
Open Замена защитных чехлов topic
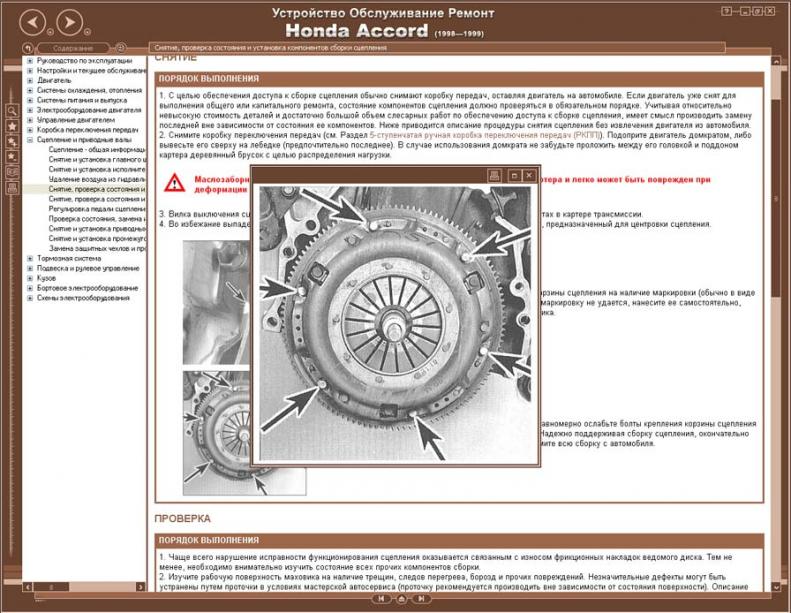pyautogui.click(x=97, y=249)
